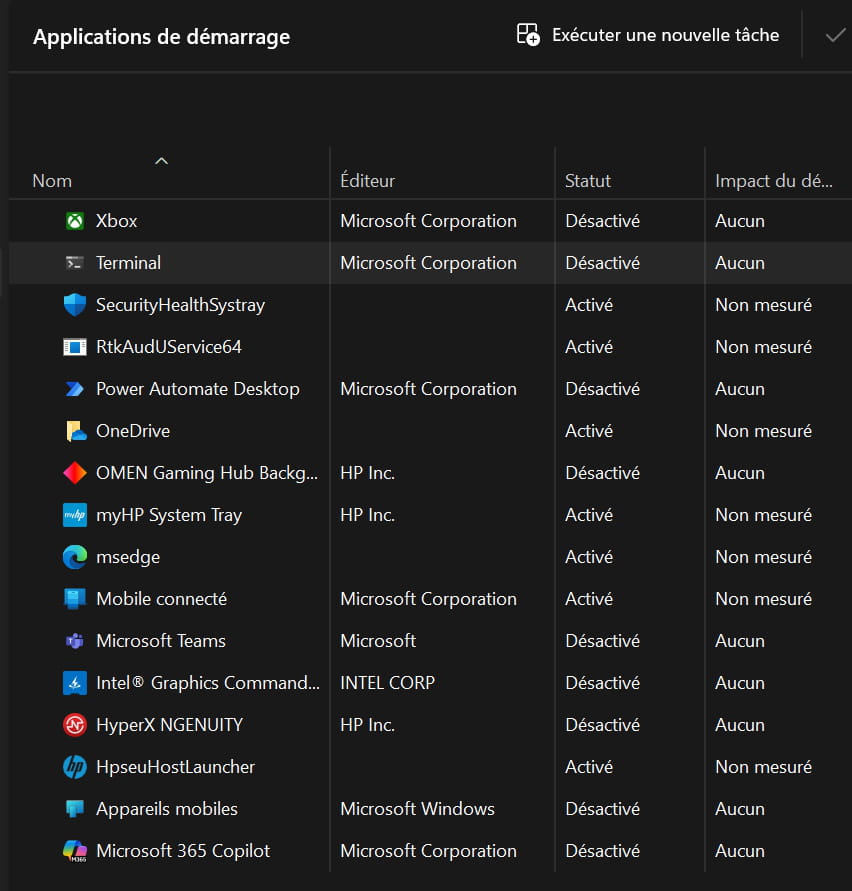The height and width of the screenshot is (891, 852).
Task: Click Non mesuré impact of RtkAudUService64
Action: pos(763,347)
